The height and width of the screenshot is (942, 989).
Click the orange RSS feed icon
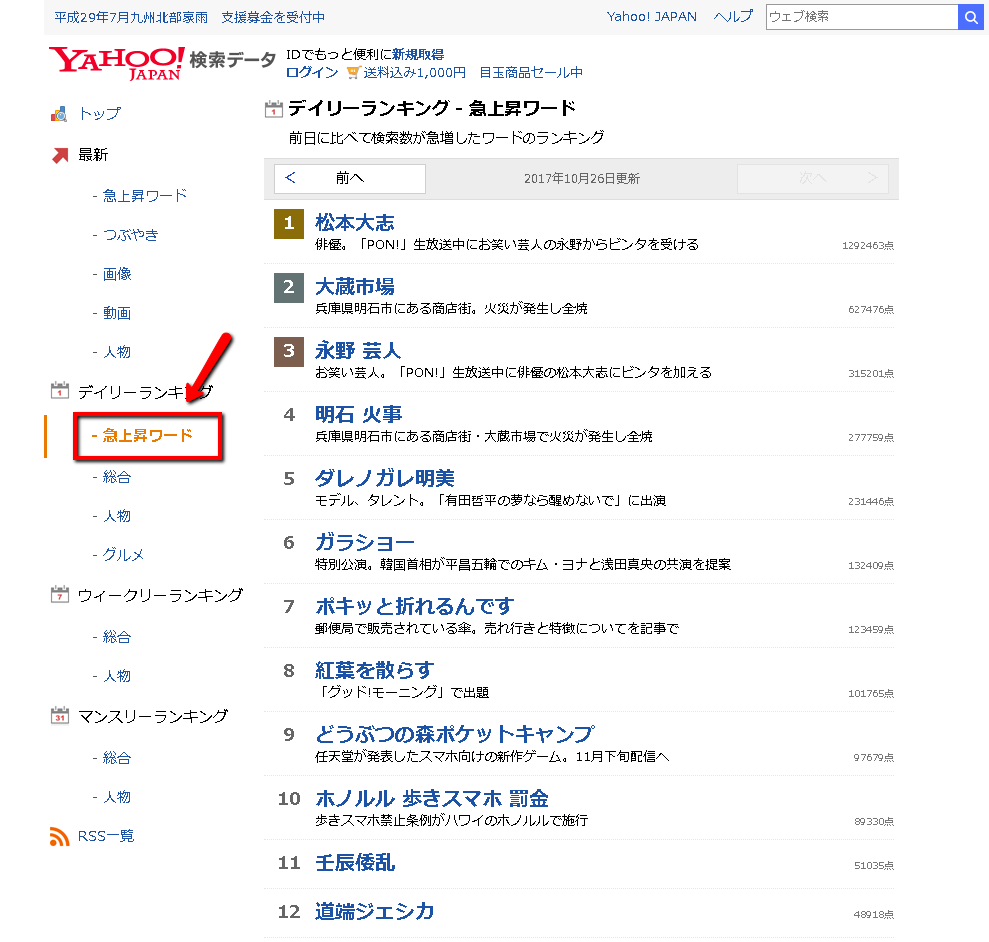(x=59, y=836)
